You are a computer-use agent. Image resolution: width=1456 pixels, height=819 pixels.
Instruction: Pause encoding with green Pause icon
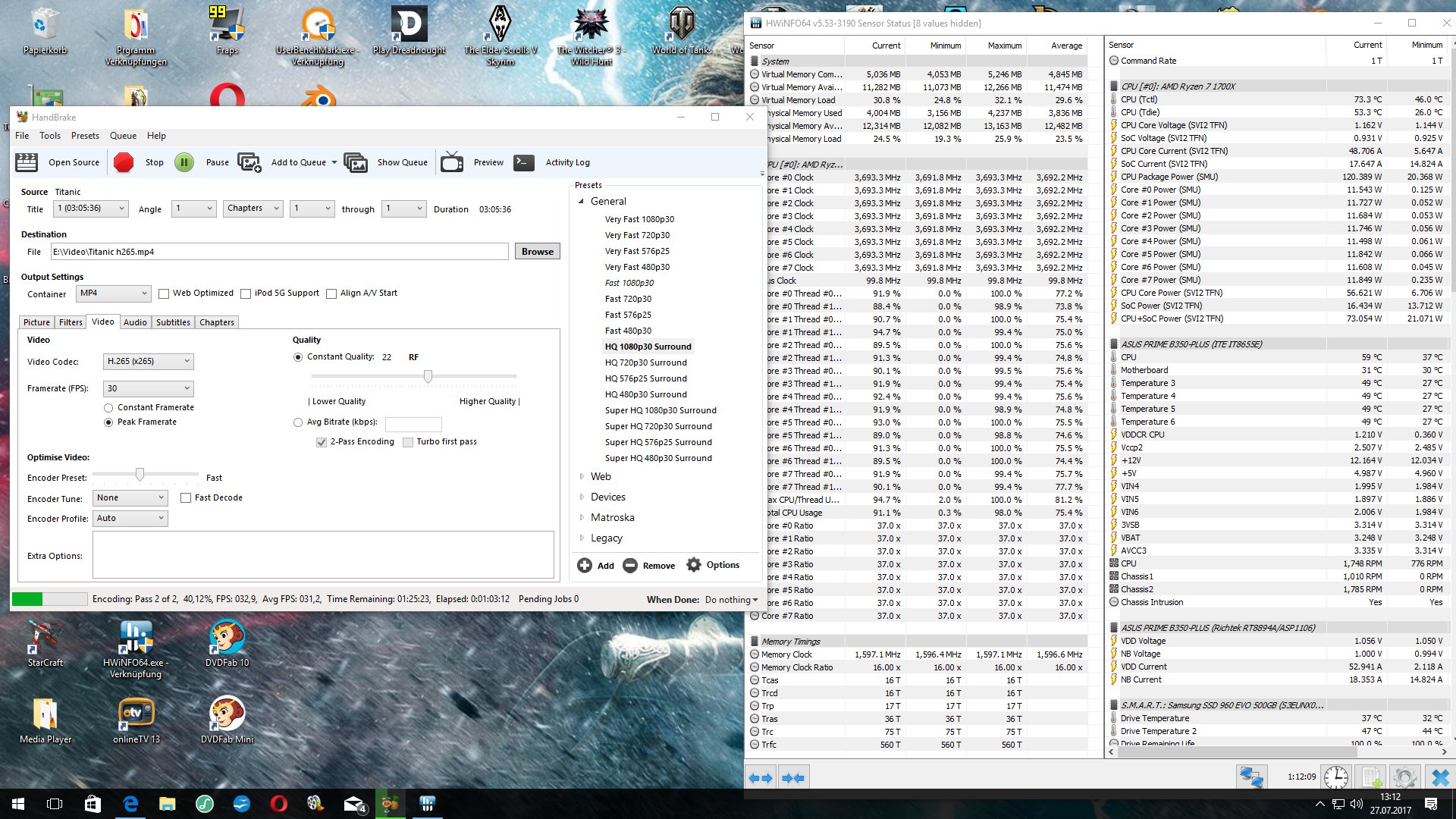click(184, 162)
